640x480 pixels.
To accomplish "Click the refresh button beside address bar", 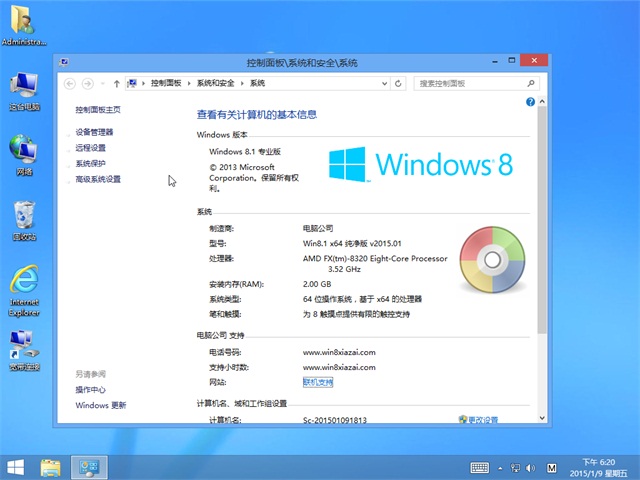I will tap(400, 84).
